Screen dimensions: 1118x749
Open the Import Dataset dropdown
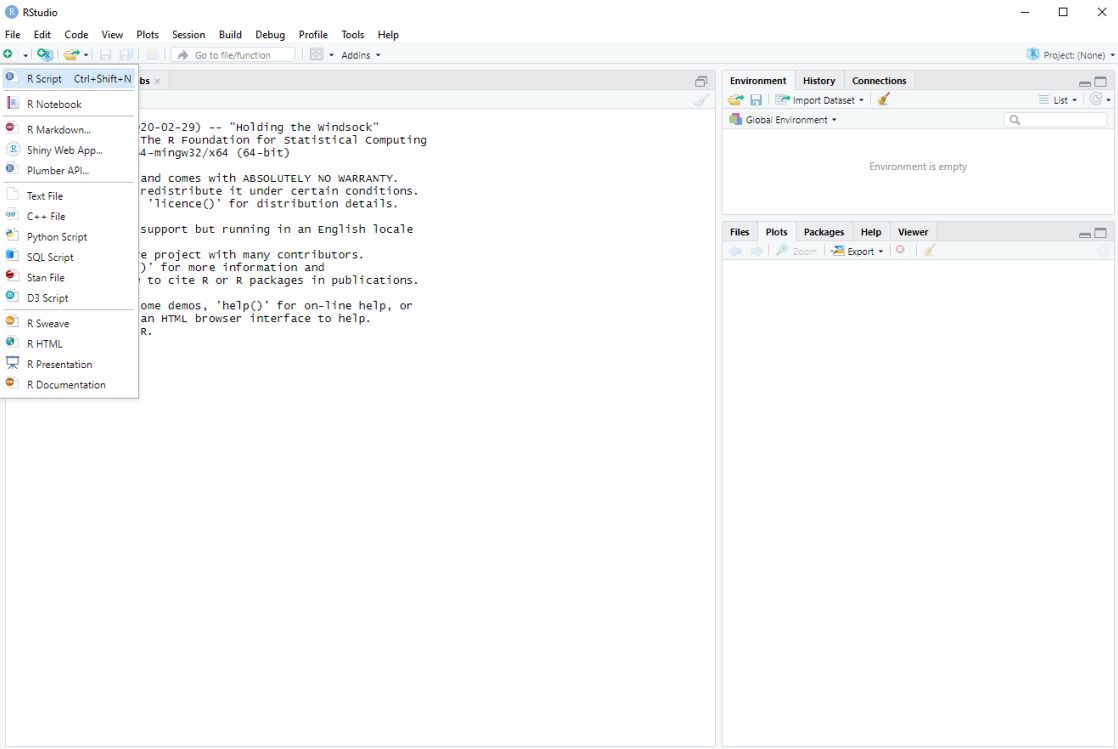click(819, 100)
